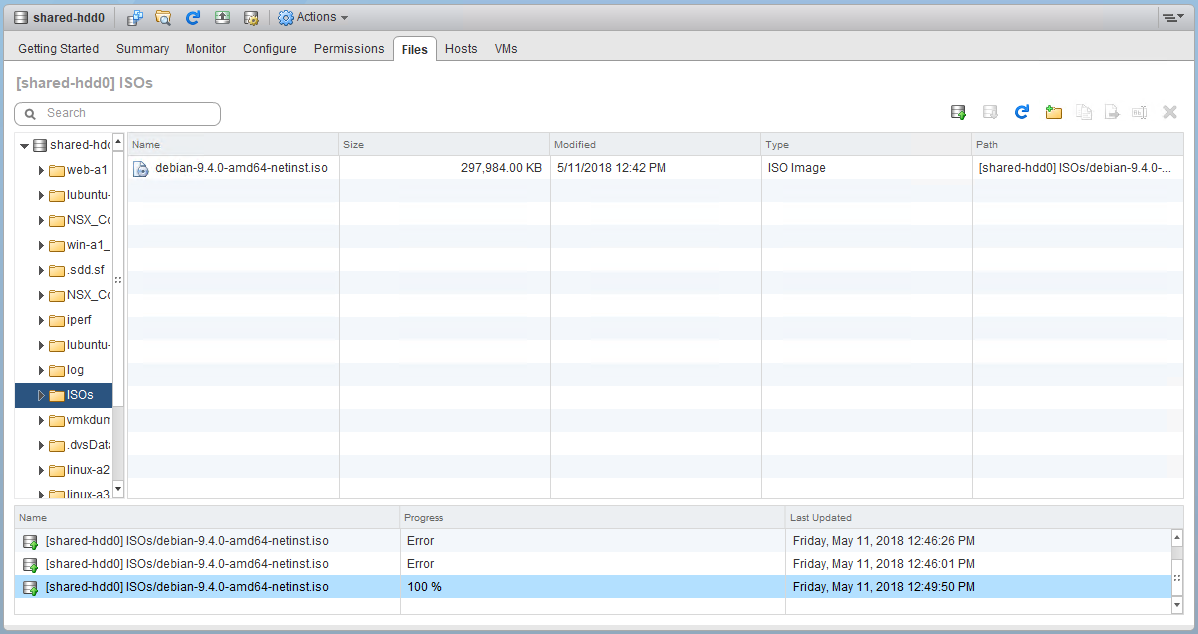Open the Actions dropdown menu

point(313,18)
